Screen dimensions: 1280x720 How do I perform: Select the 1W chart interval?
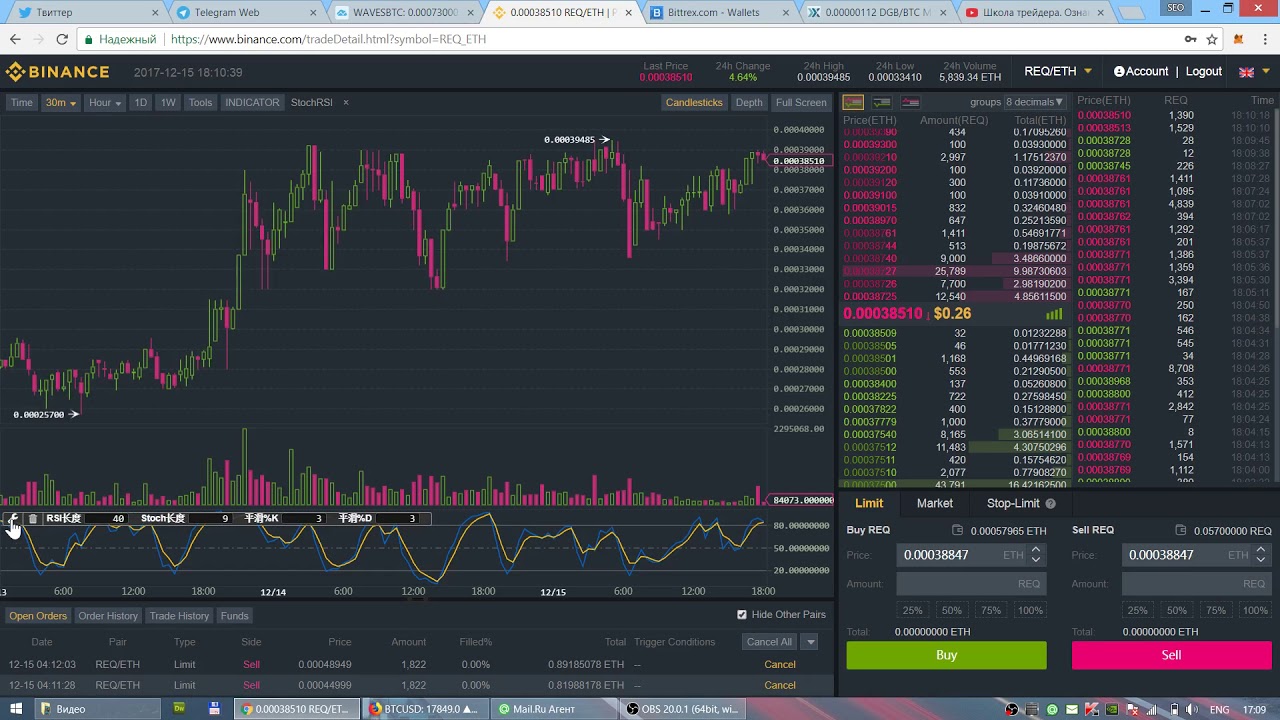point(168,102)
